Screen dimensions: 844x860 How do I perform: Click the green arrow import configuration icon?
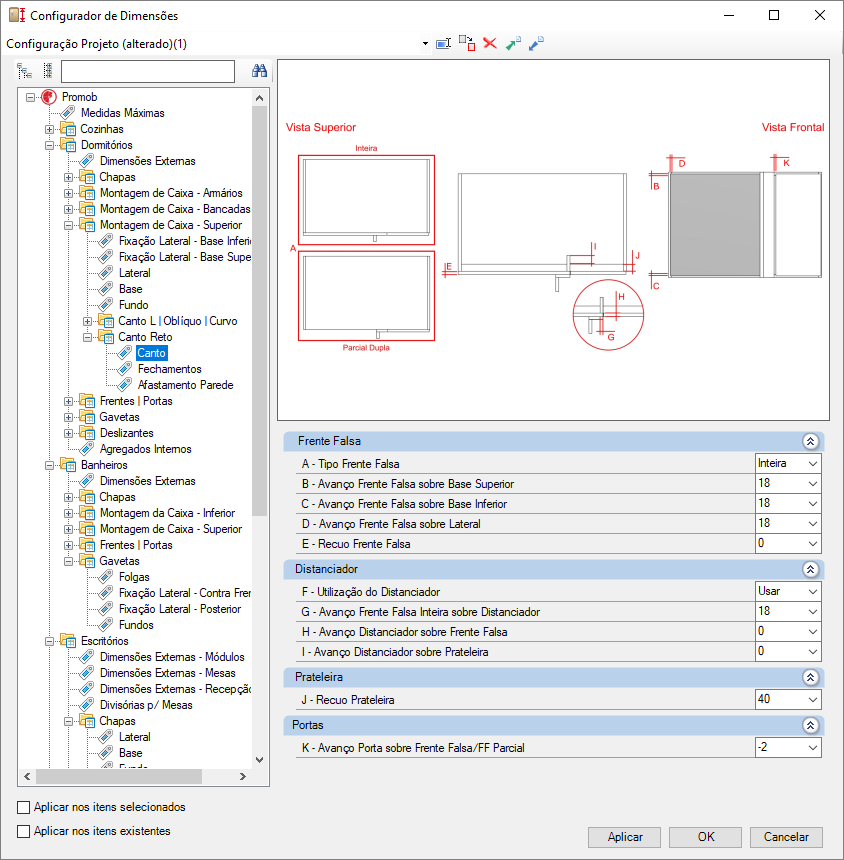(x=513, y=43)
